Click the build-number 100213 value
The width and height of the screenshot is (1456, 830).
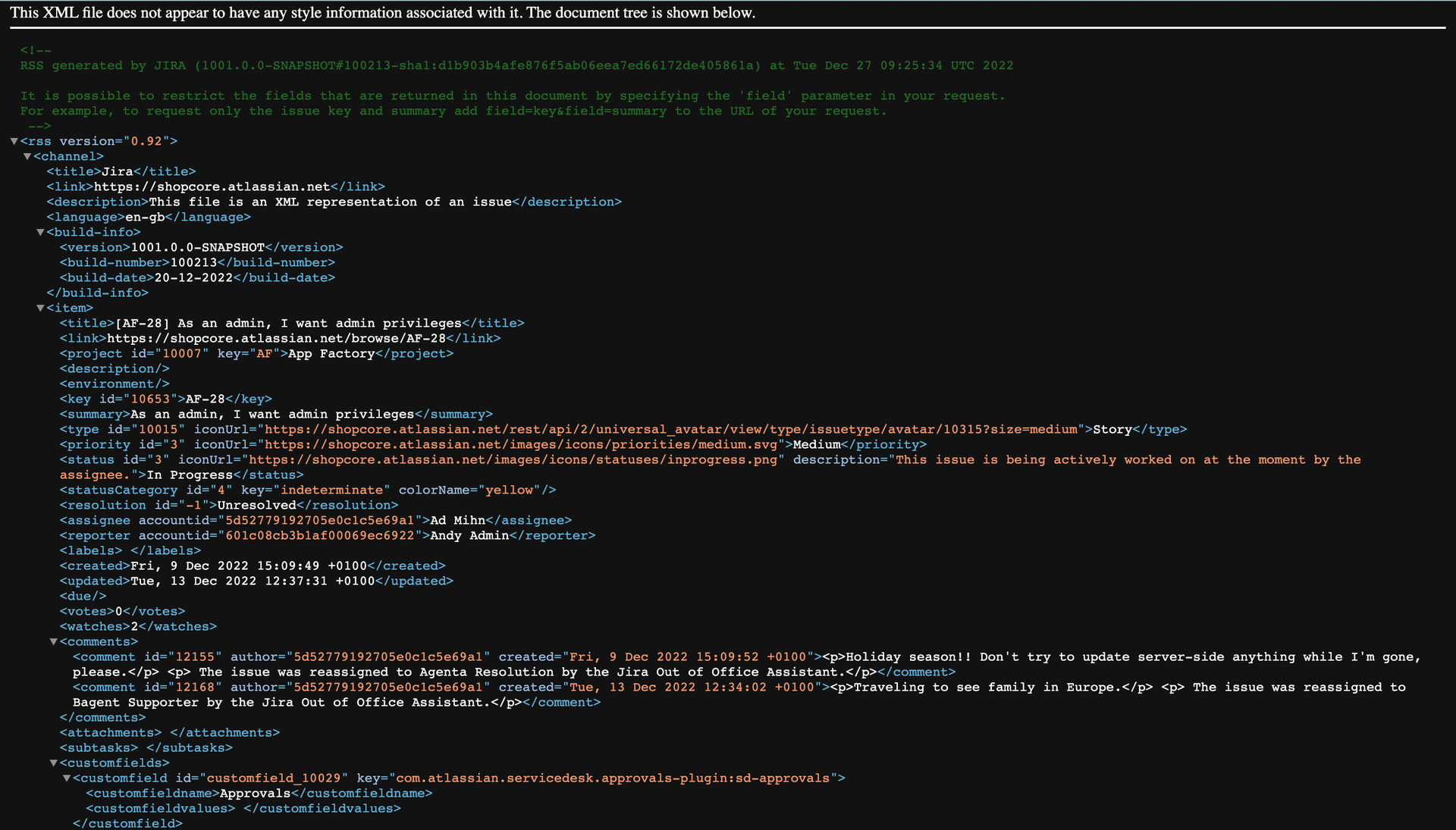pyautogui.click(x=193, y=262)
